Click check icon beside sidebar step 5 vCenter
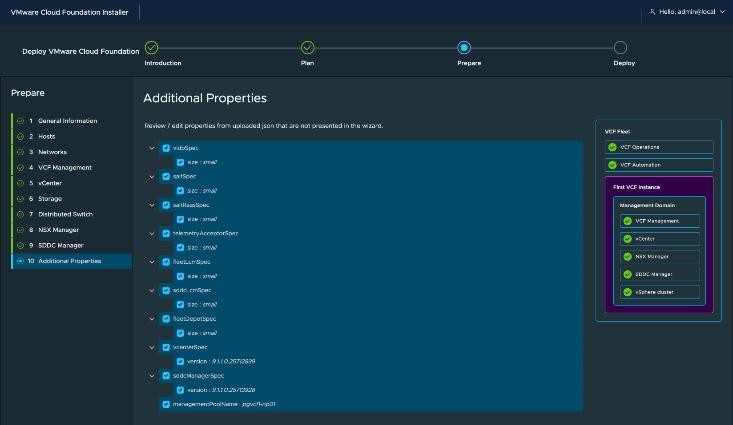Screen dimensions: 733x425 coord(20,183)
